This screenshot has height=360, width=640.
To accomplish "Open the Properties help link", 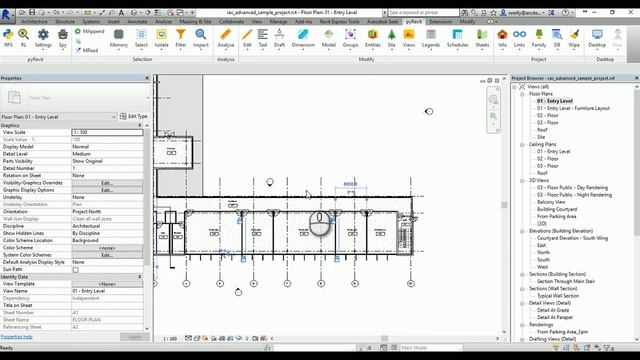I will (x=17, y=337).
